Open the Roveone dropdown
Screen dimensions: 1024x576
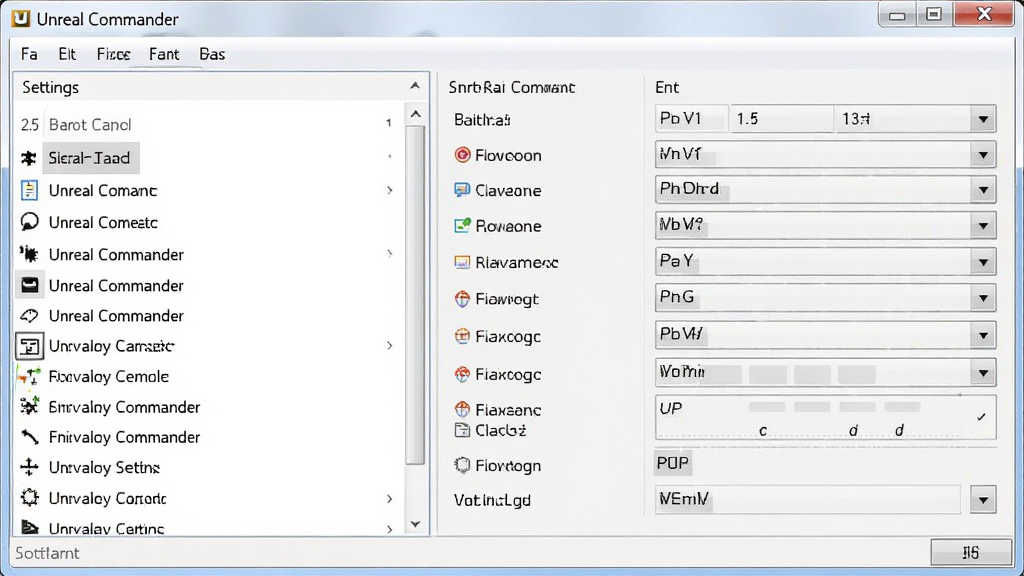tap(983, 226)
